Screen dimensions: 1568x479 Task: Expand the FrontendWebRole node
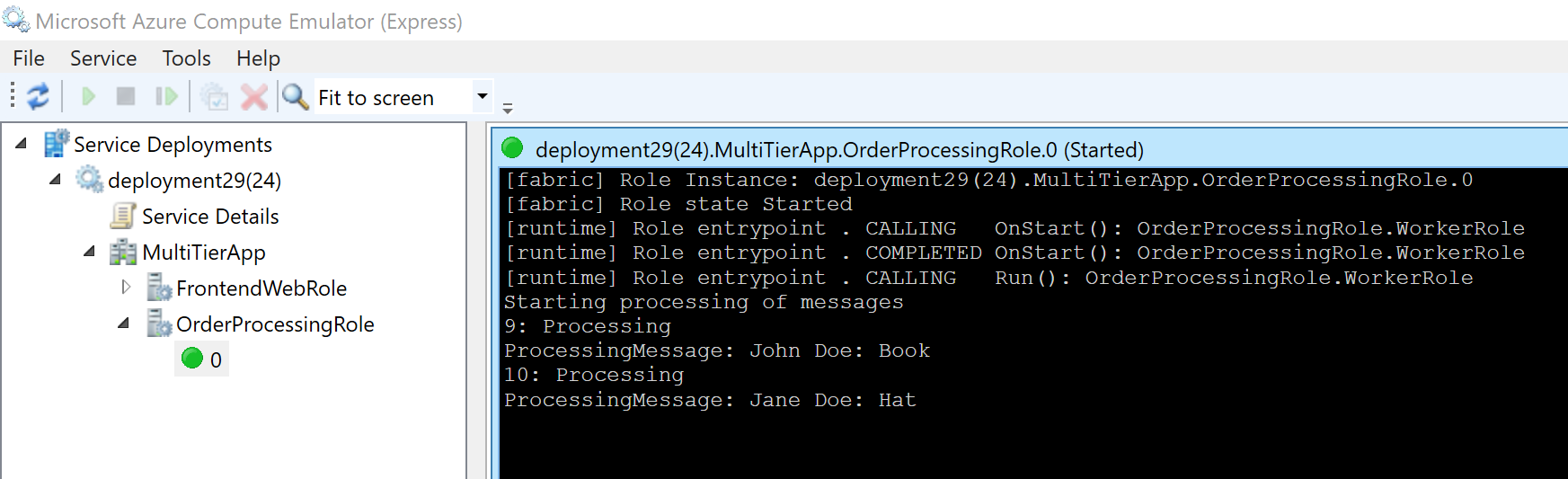tap(126, 287)
